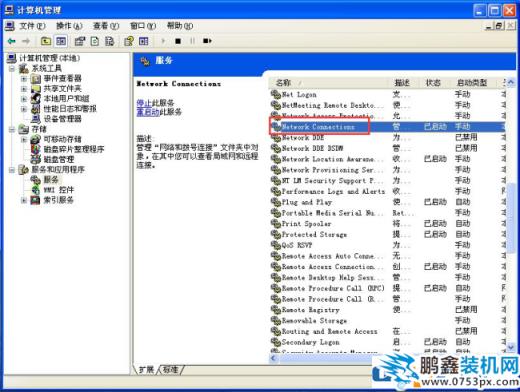
Task: Click the 磁盘碎片整理程序 defragmenter tree icon
Action: pos(36,149)
